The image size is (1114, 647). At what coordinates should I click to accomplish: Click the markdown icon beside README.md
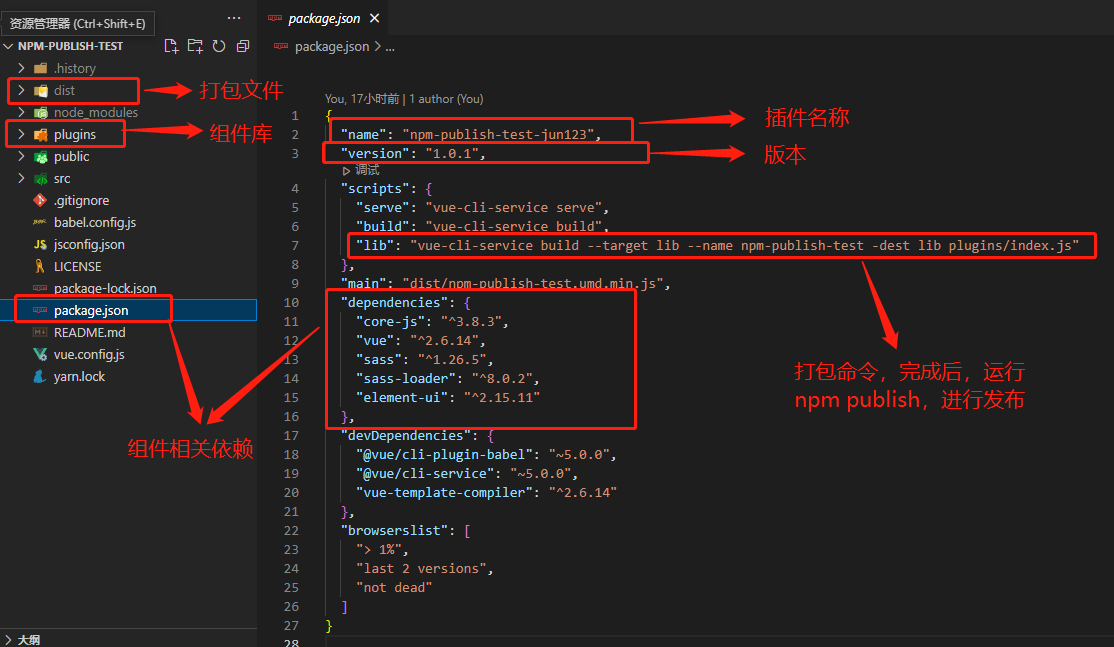pos(40,332)
